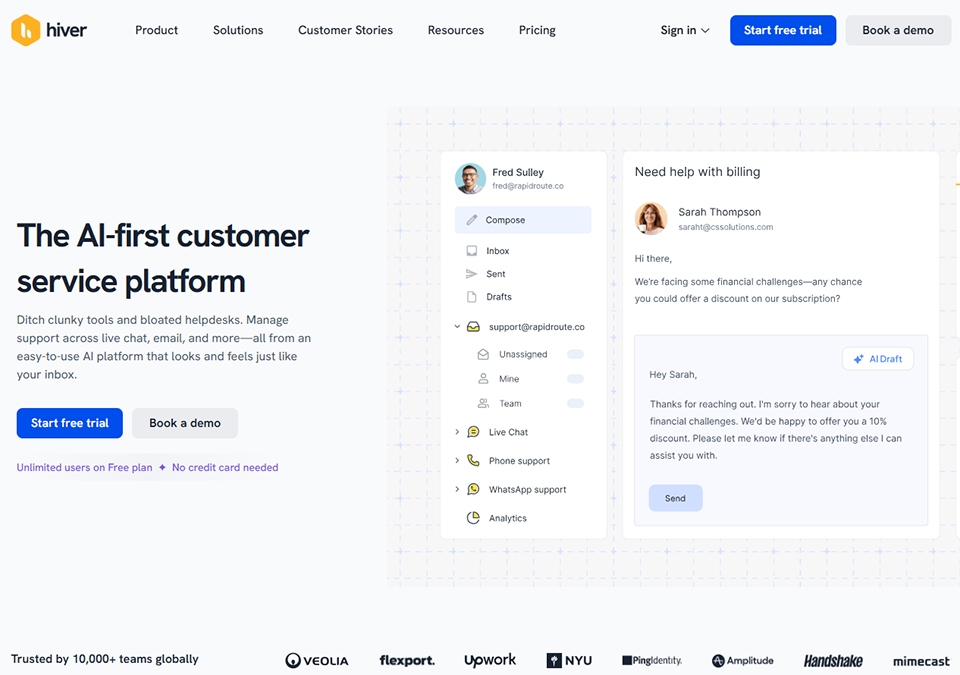Click the Handshake logo
Image resolution: width=960 pixels, height=675 pixels.
(833, 660)
